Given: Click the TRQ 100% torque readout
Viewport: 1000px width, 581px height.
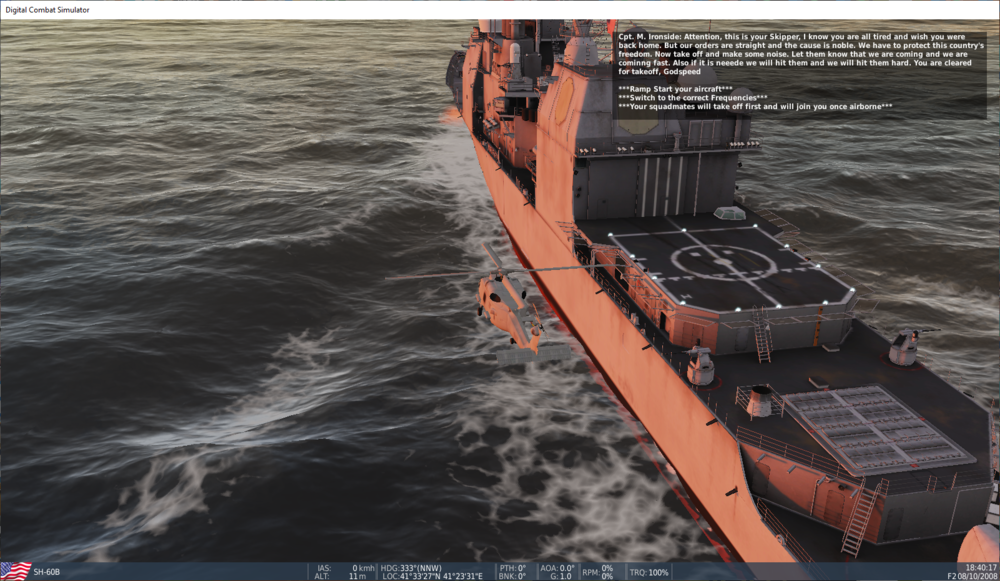Looking at the screenshot, I should pyautogui.click(x=649, y=572).
